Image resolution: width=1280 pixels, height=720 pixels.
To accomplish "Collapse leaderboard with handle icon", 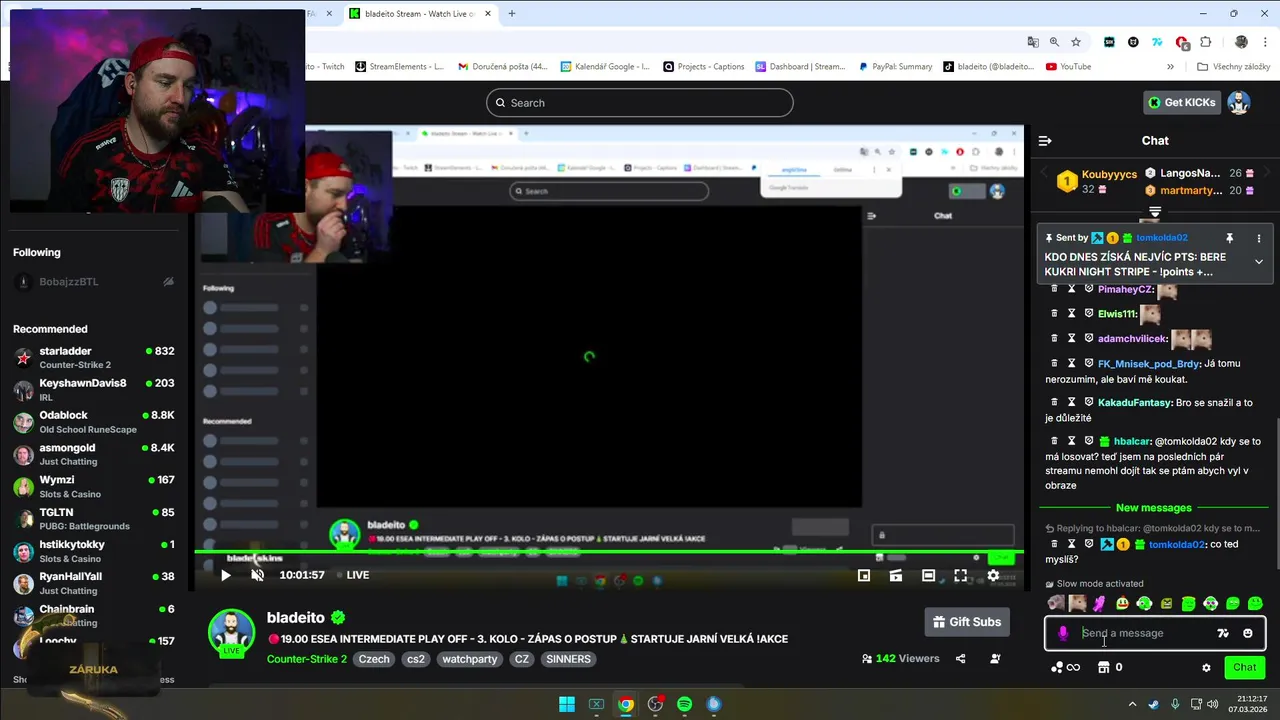I will click(1155, 212).
